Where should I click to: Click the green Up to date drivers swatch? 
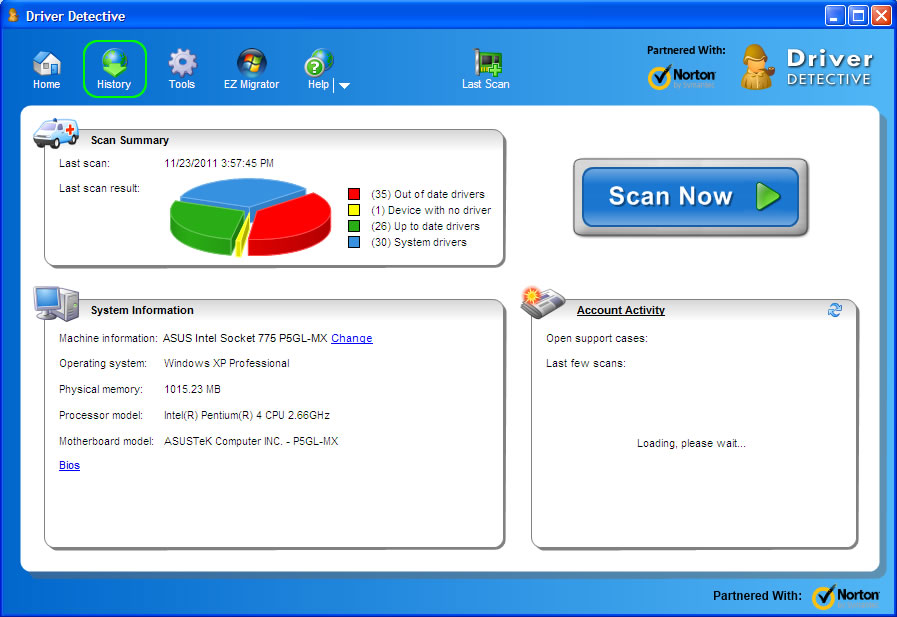click(354, 226)
